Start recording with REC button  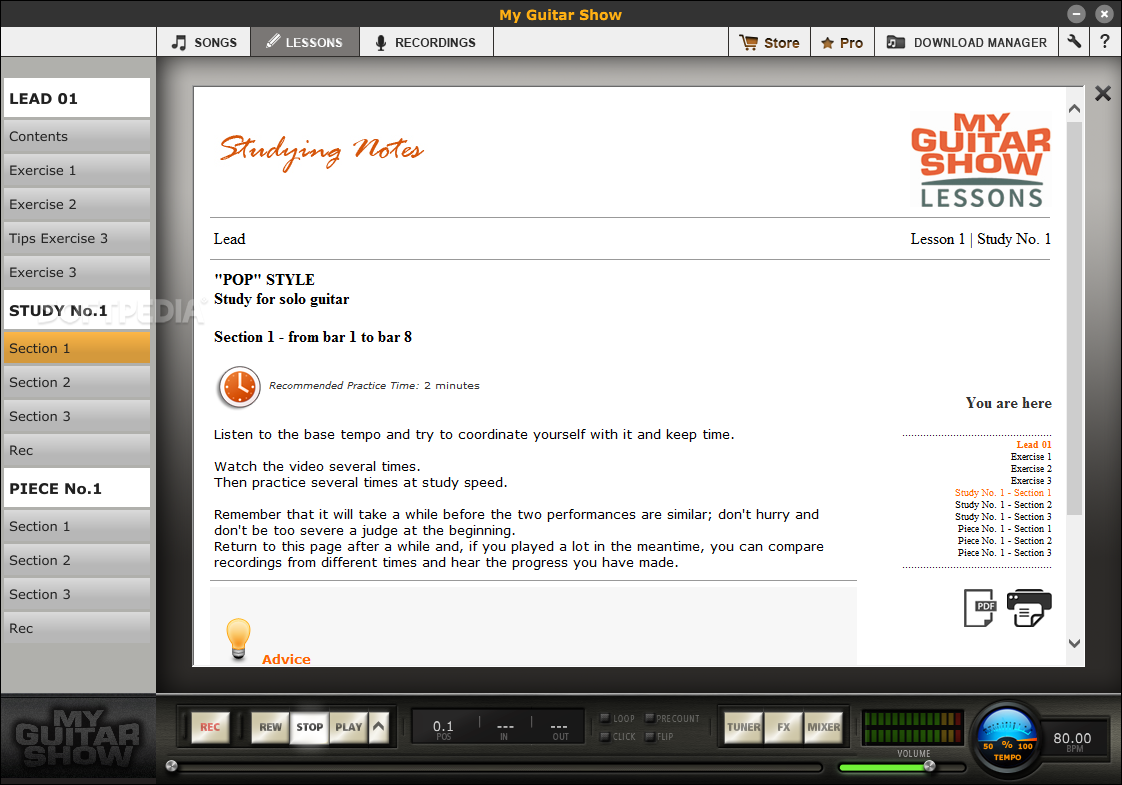point(210,727)
